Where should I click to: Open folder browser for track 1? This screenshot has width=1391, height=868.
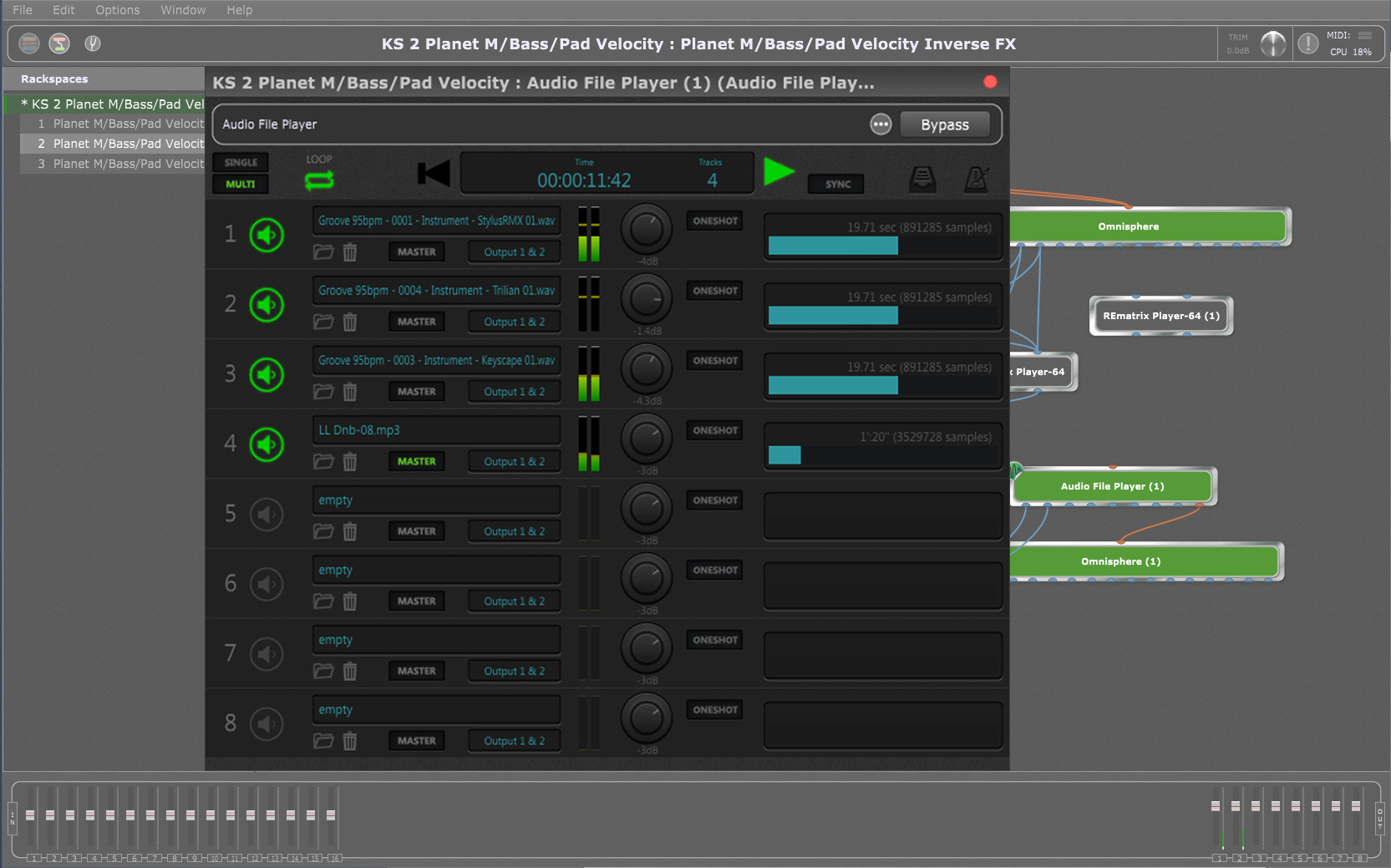[x=323, y=251]
